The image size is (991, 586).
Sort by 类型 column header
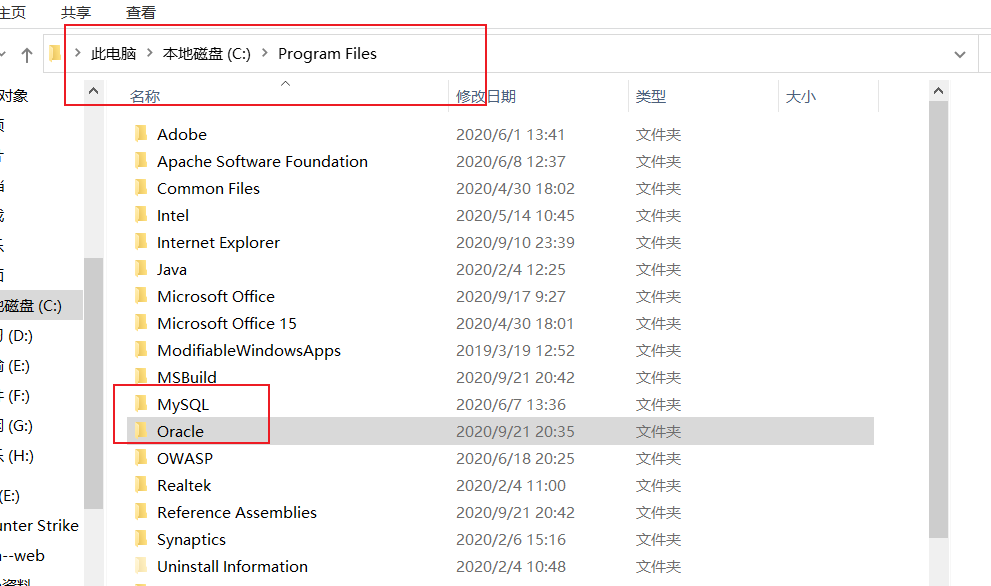(x=651, y=96)
